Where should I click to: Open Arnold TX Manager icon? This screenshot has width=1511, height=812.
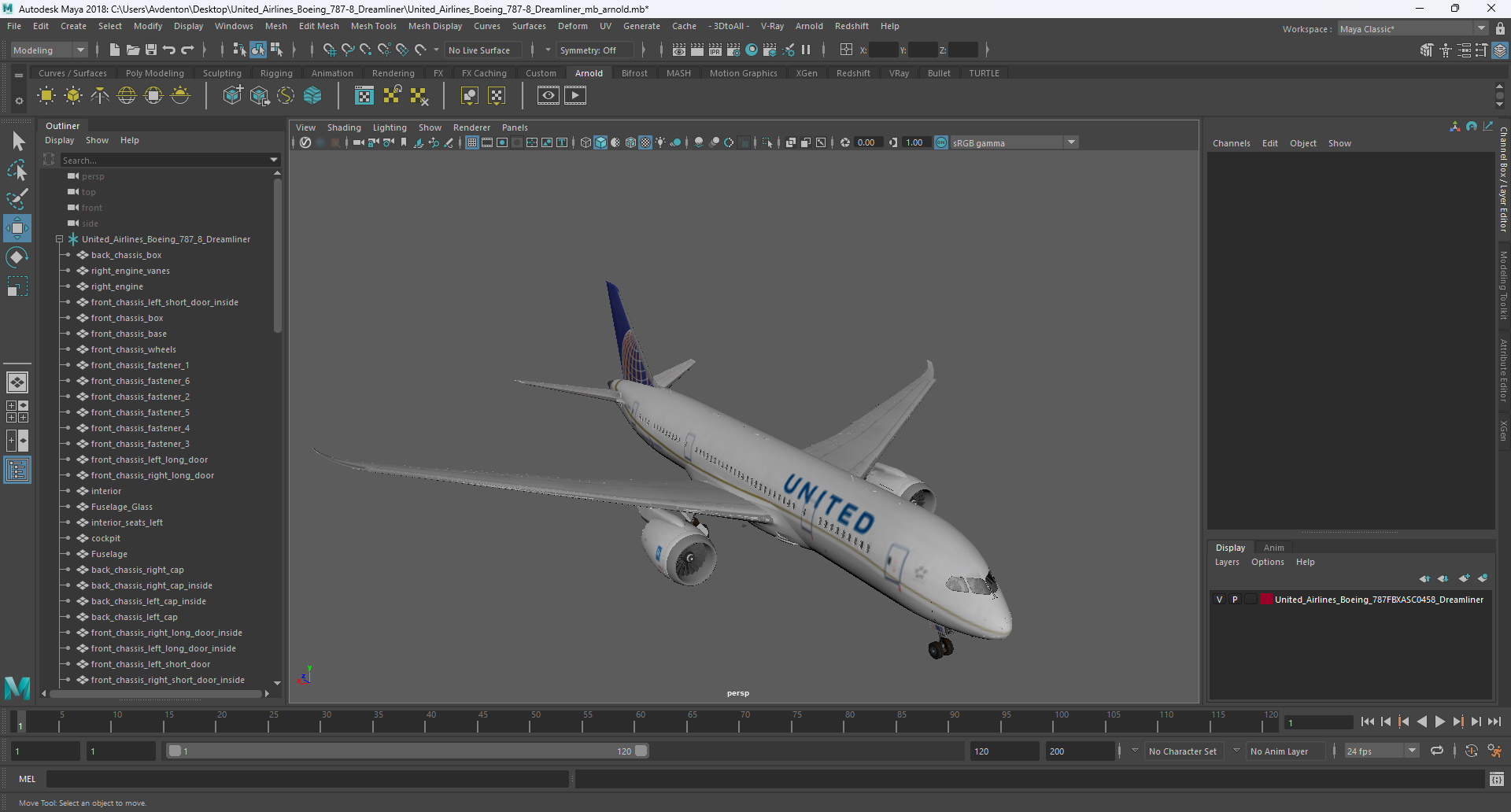364,96
